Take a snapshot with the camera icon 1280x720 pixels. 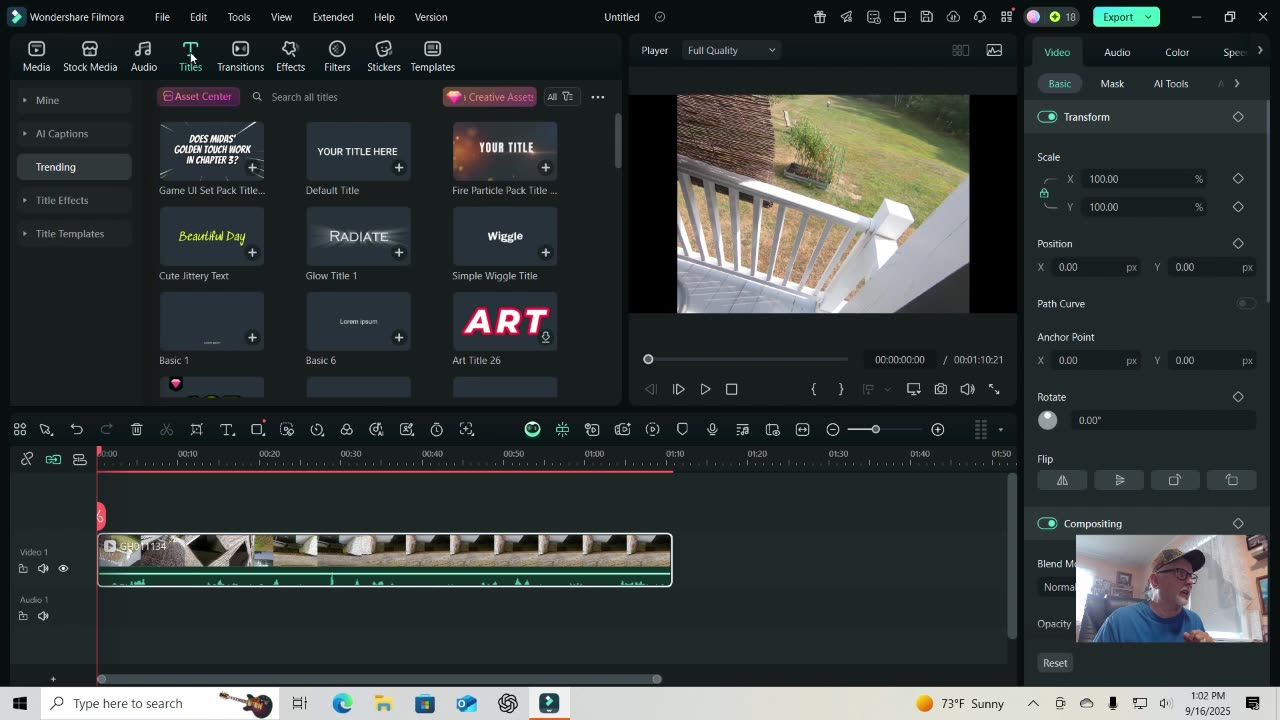pyautogui.click(x=940, y=389)
